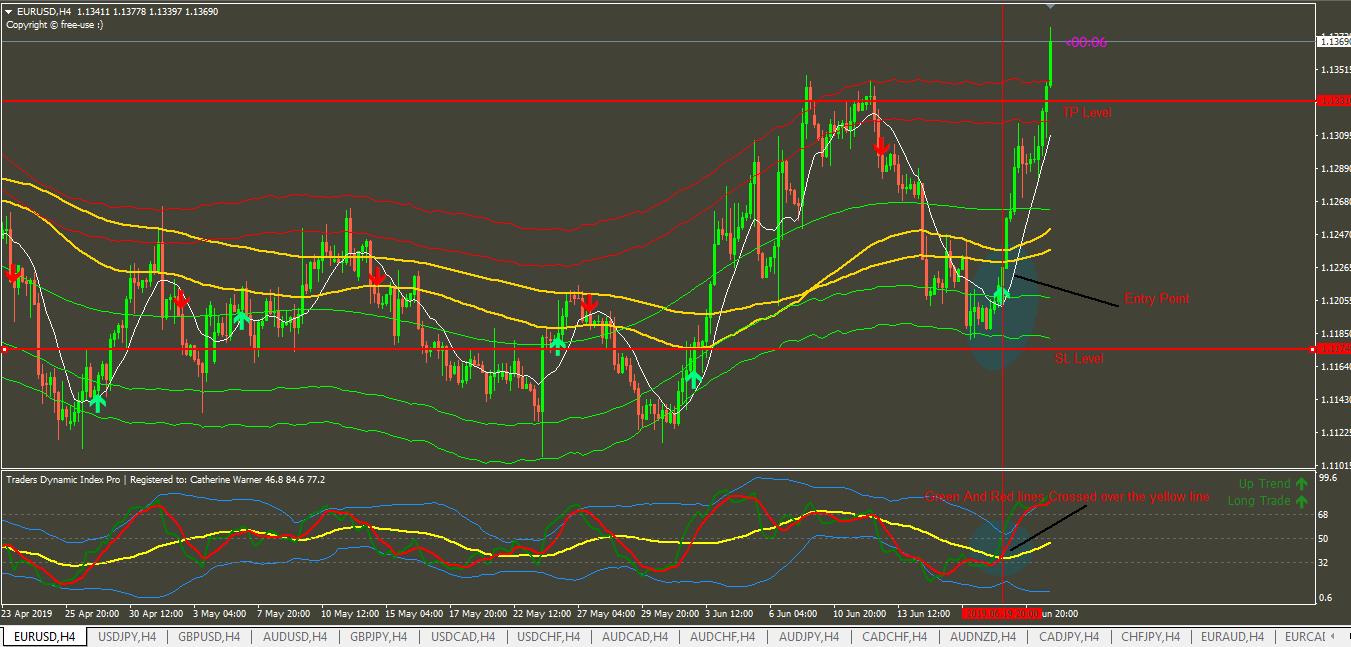
Task: Open the chart menu triangle beside EURUSD,H4 title
Action: click(x=9, y=12)
